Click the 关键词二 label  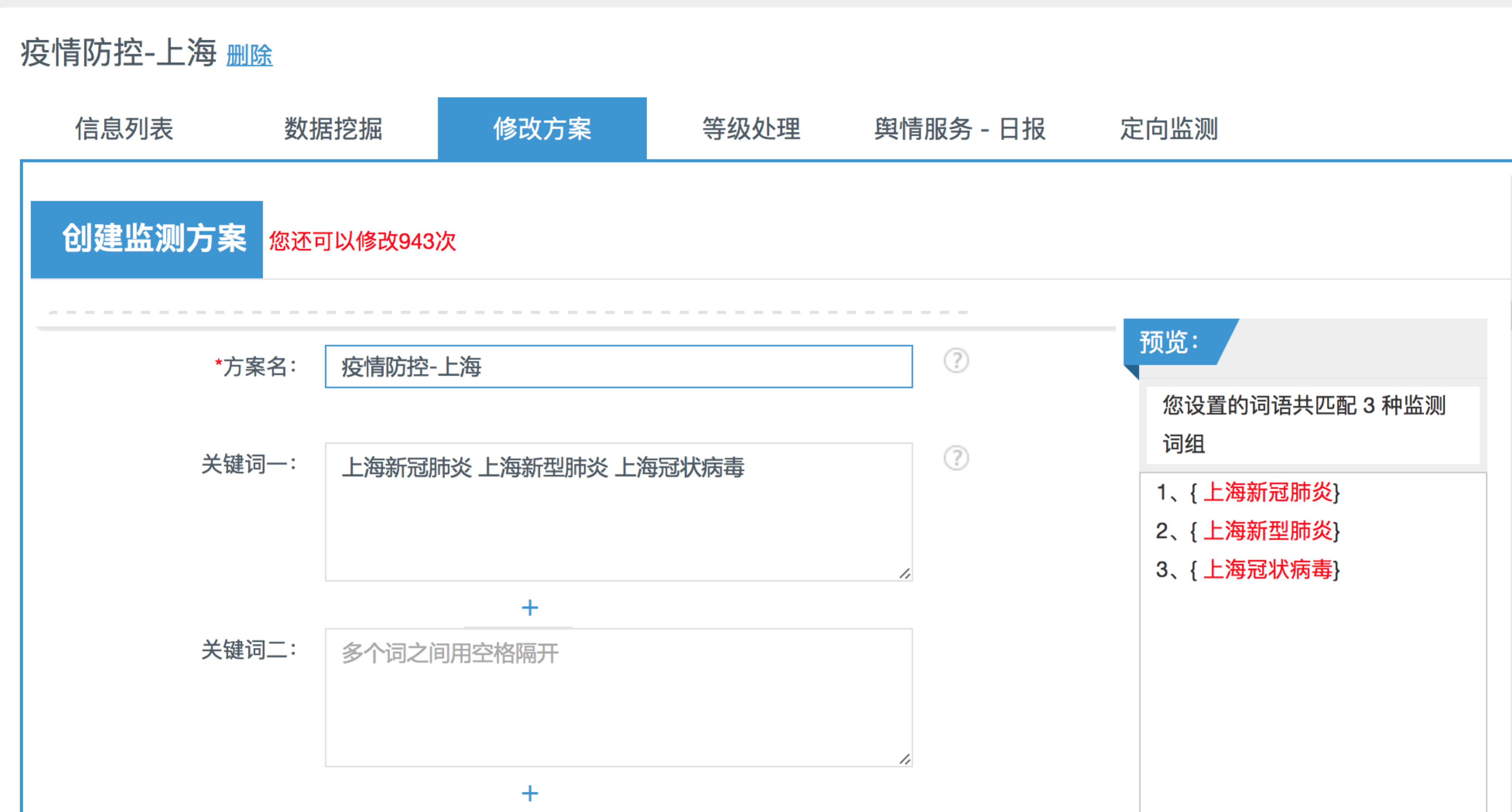pyautogui.click(x=249, y=650)
